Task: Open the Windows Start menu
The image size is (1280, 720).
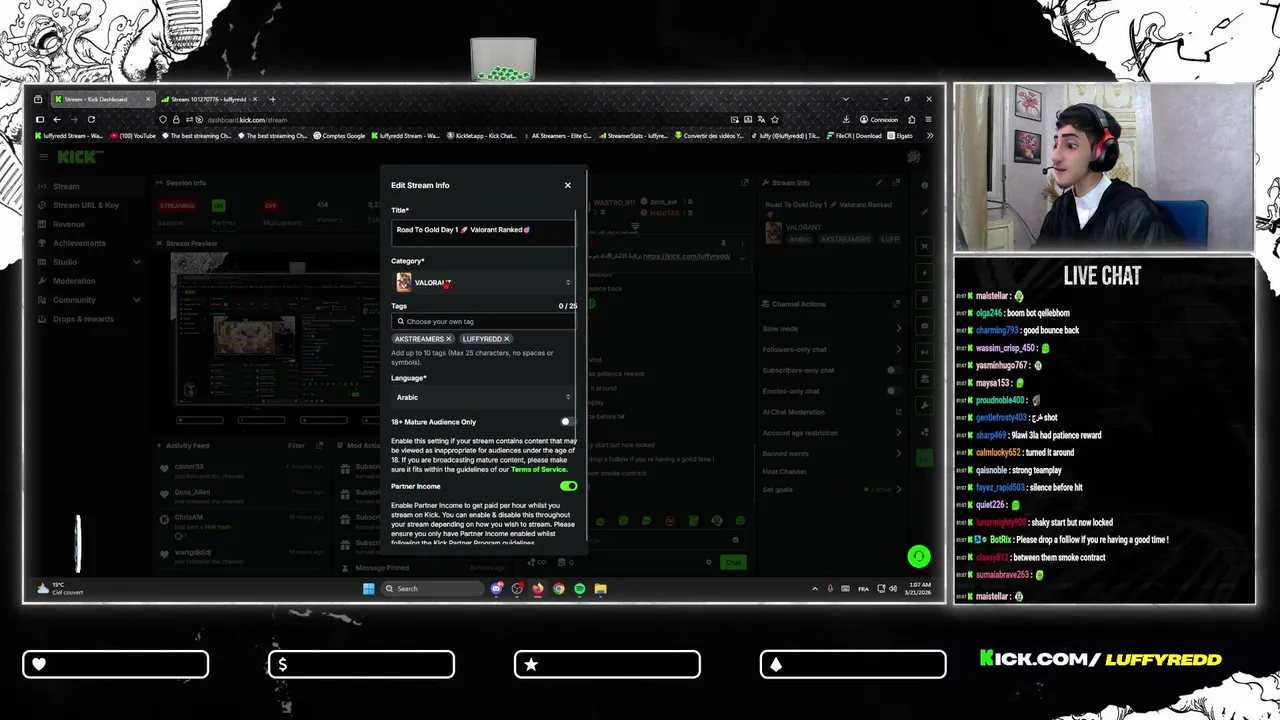Action: (x=368, y=588)
